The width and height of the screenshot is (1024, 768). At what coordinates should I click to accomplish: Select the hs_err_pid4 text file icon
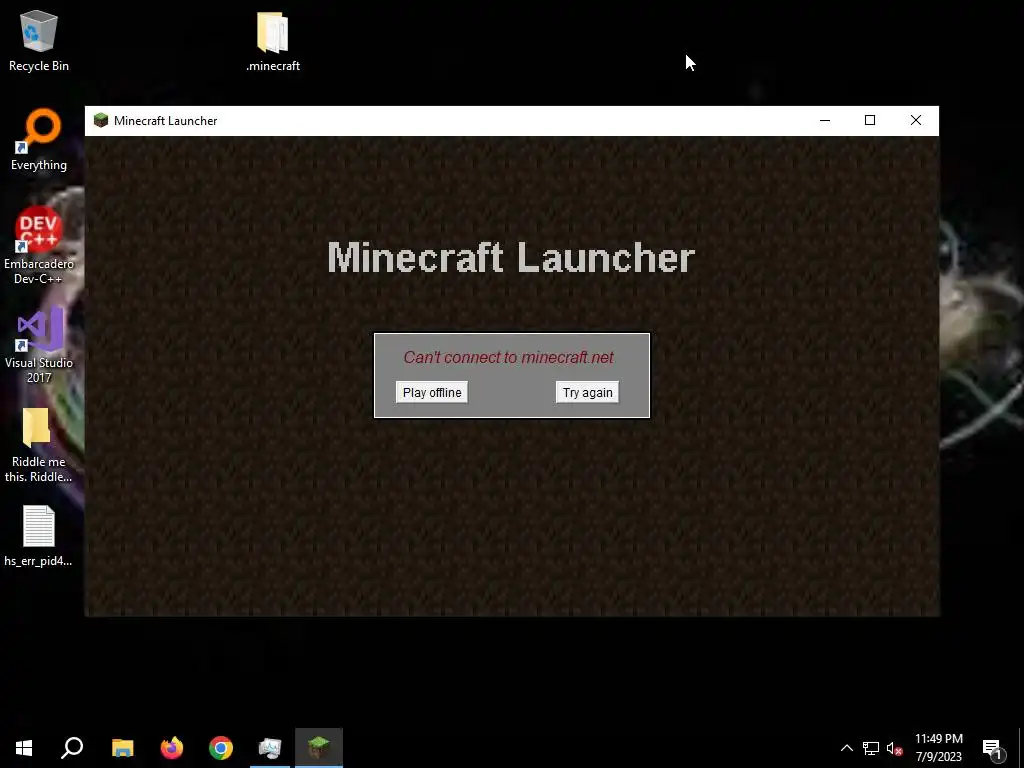[39, 536]
